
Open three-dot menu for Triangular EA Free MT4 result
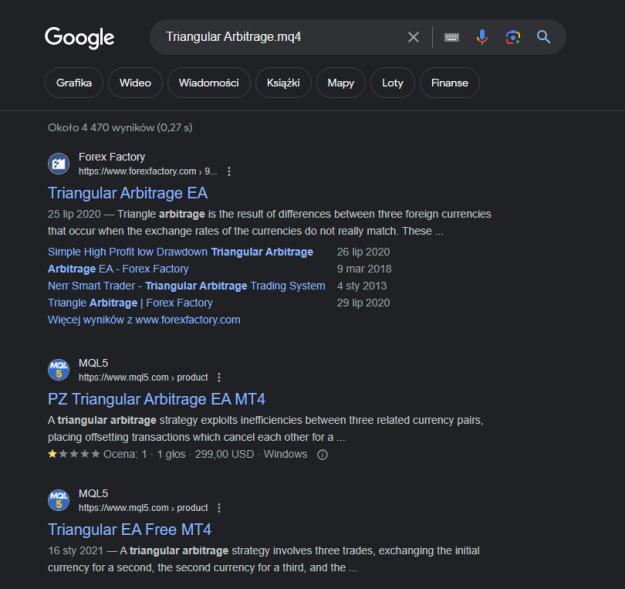pos(219,508)
